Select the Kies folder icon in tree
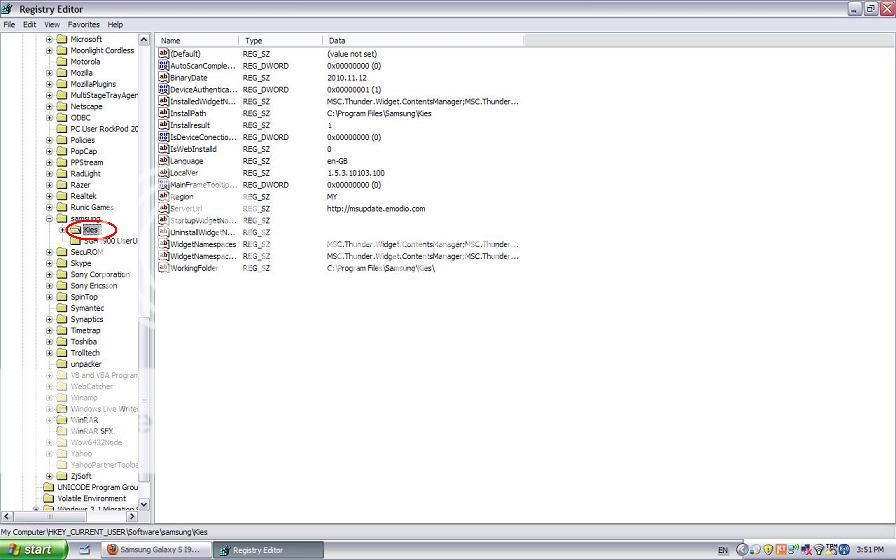 pyautogui.click(x=76, y=230)
